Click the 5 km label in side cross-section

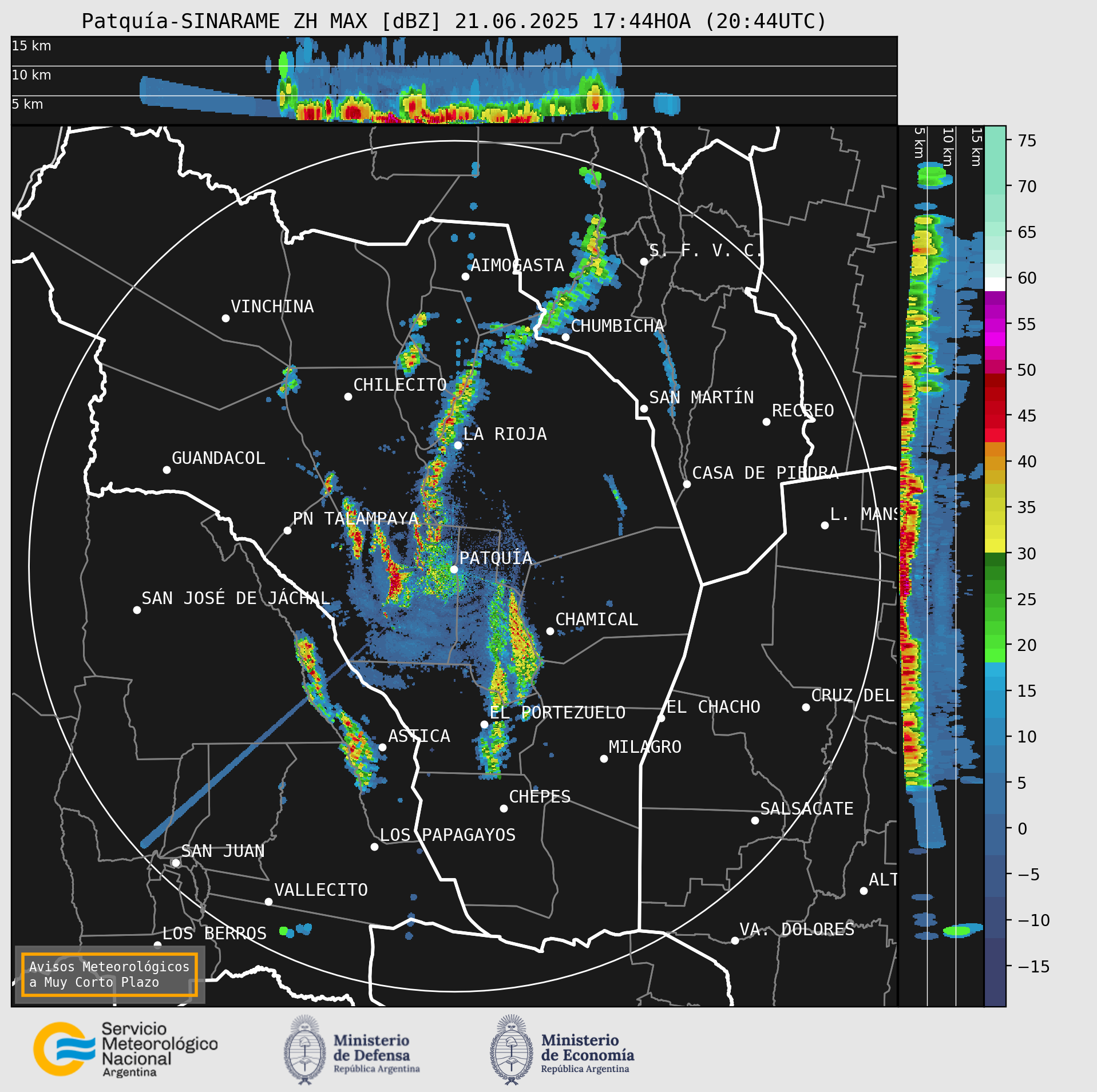coord(919,142)
